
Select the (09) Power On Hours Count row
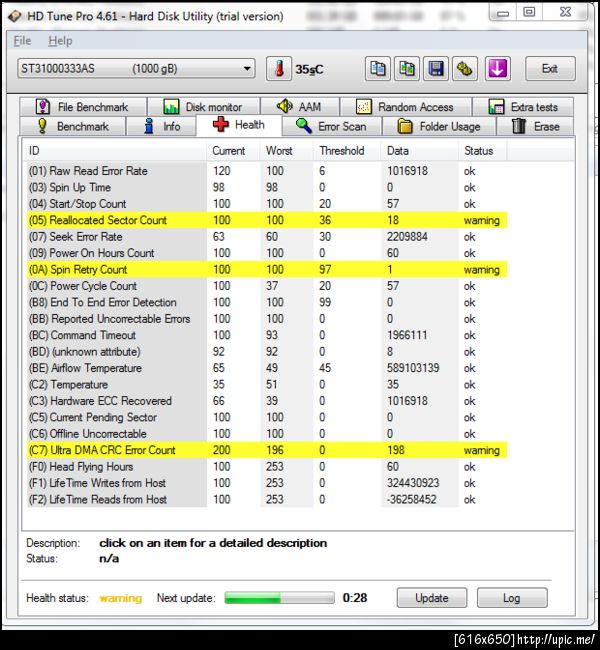(267, 253)
